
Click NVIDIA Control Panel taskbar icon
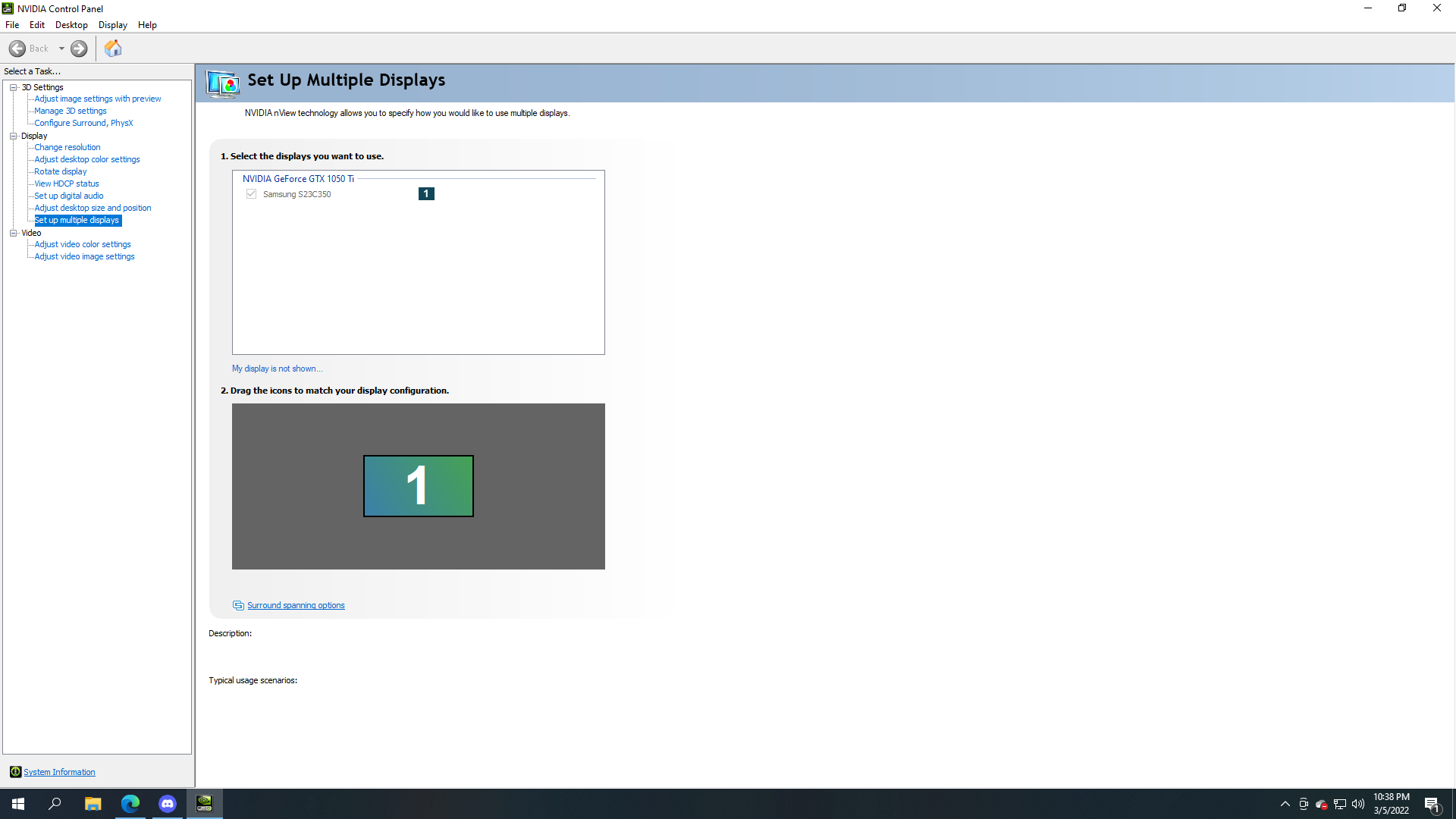205,804
